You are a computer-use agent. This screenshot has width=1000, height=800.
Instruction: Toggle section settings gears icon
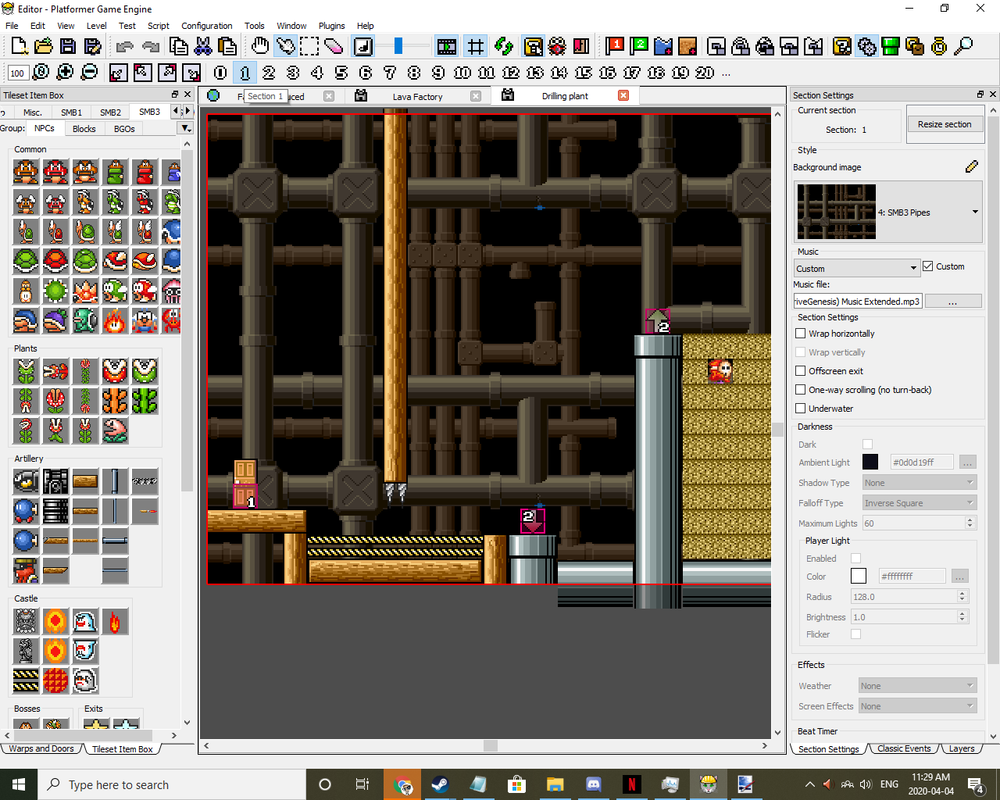point(866,46)
